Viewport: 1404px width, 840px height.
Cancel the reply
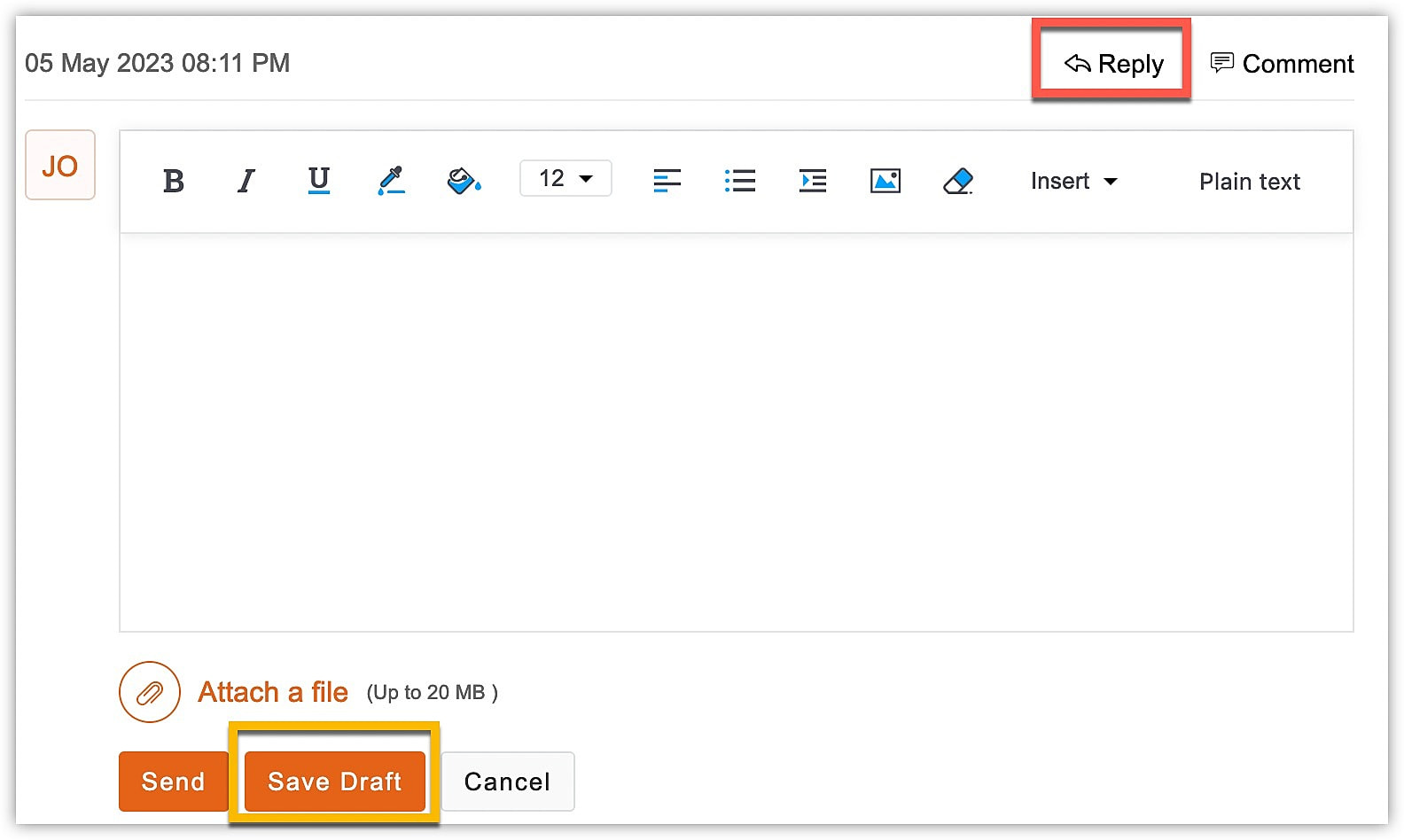(x=508, y=782)
